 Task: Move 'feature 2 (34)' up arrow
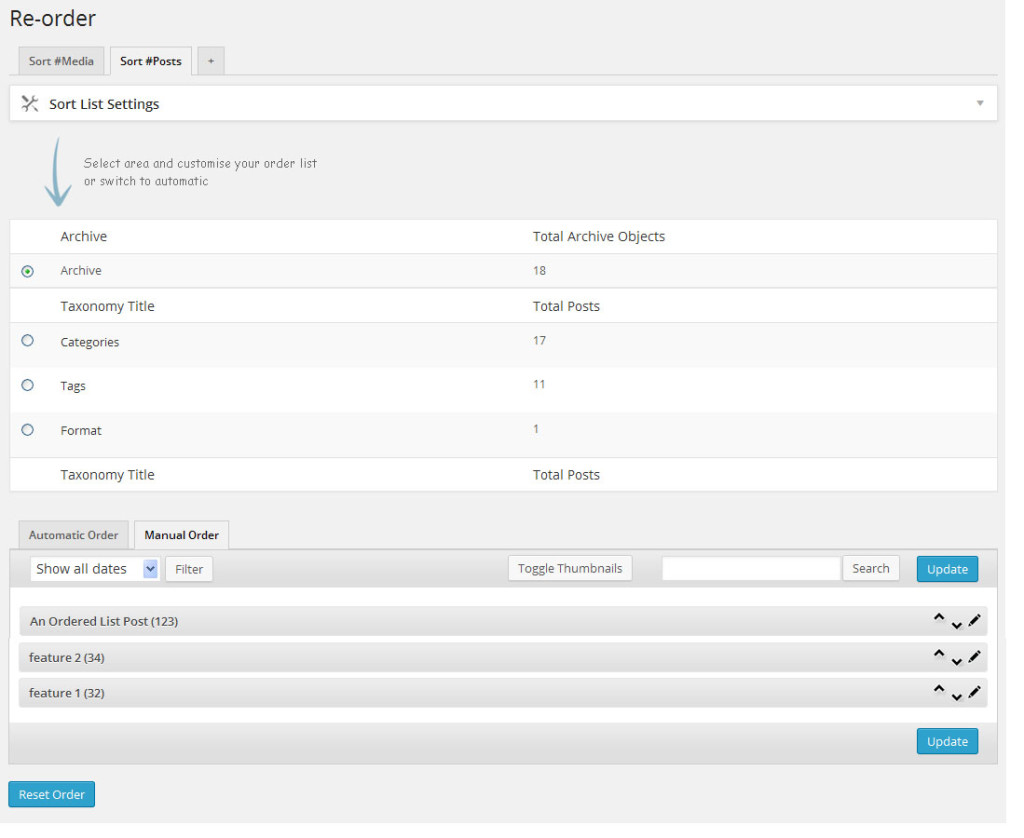point(955,664)
